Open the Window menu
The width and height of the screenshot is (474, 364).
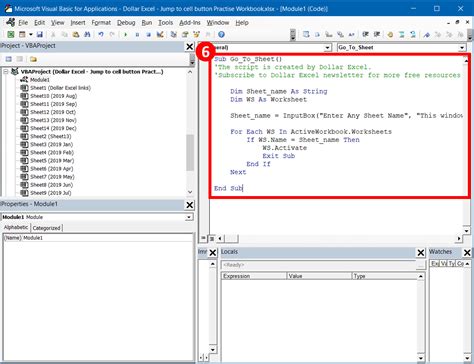[218, 23]
